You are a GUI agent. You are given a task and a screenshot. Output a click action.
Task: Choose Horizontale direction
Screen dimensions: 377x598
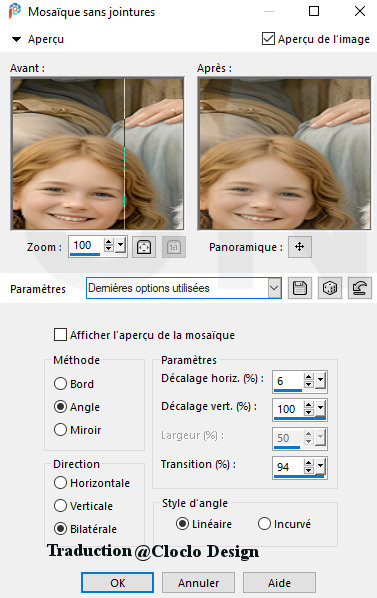point(60,482)
